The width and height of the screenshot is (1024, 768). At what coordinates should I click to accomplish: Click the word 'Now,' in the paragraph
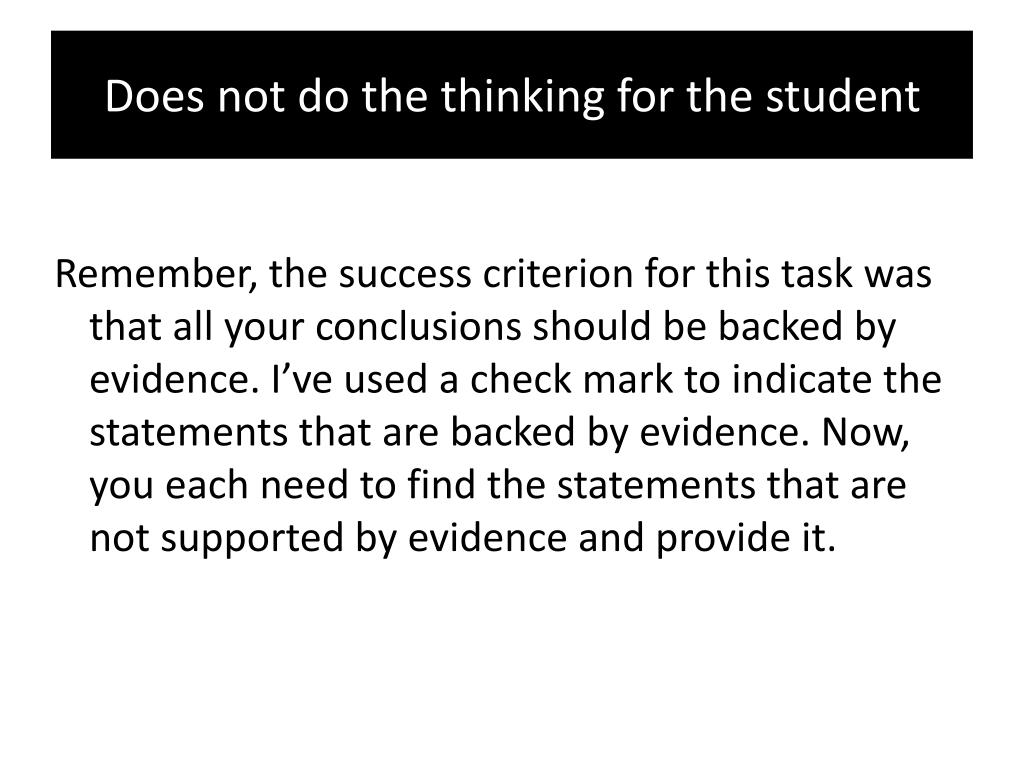pos(865,432)
